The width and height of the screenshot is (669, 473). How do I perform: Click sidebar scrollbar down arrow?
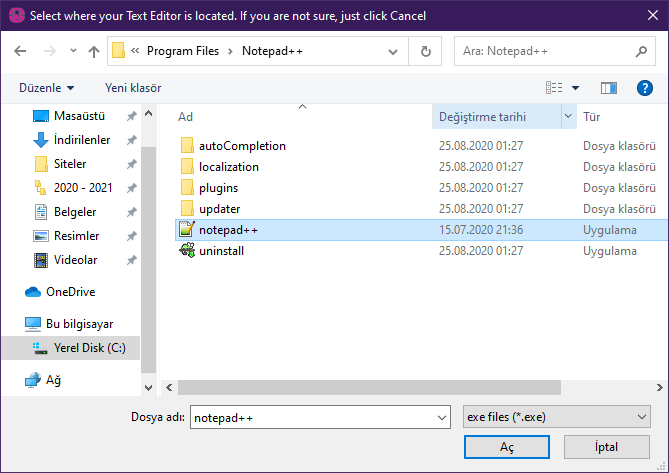[148, 388]
